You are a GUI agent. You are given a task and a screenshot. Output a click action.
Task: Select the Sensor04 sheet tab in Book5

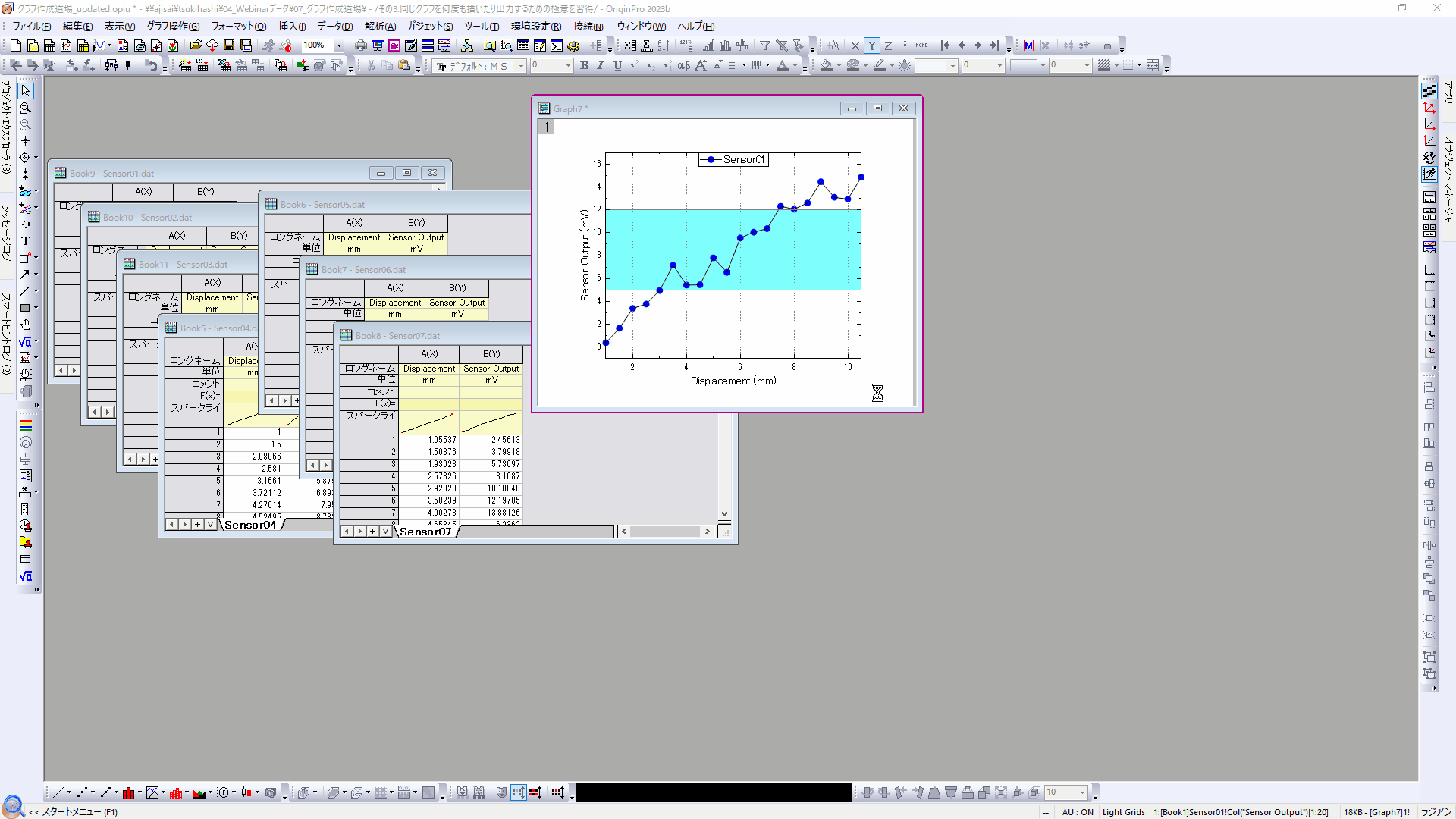tap(250, 525)
